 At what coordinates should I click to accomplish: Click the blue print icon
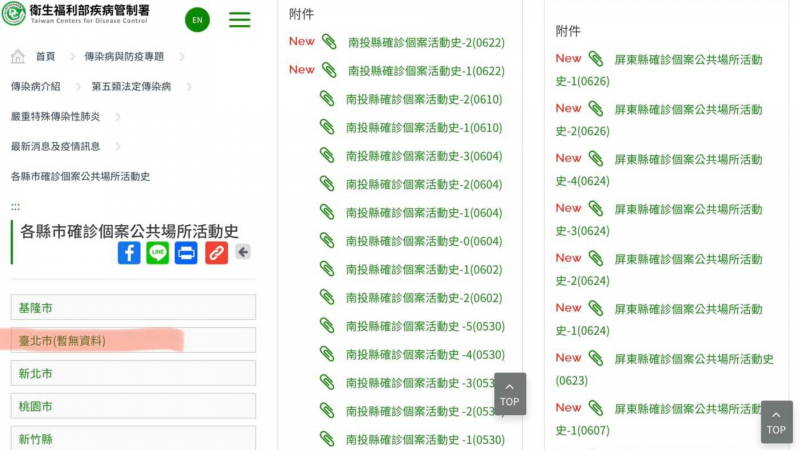tap(186, 253)
